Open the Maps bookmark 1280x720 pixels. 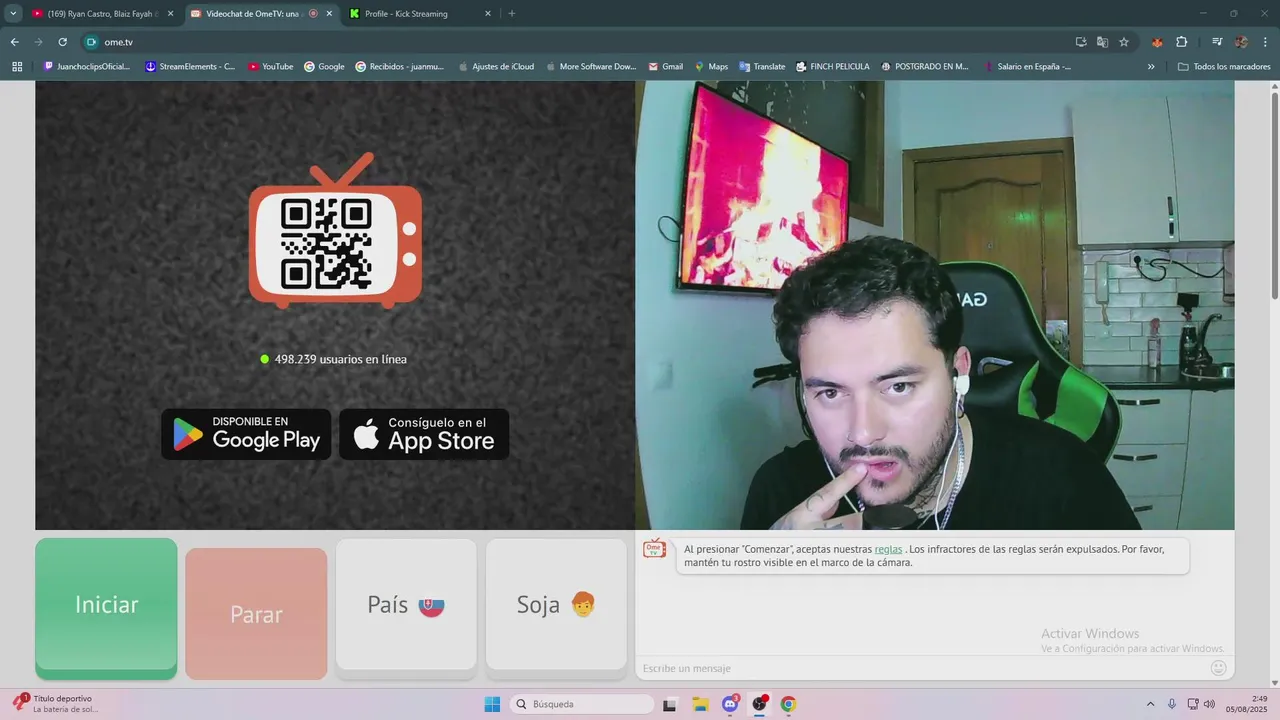(711, 67)
